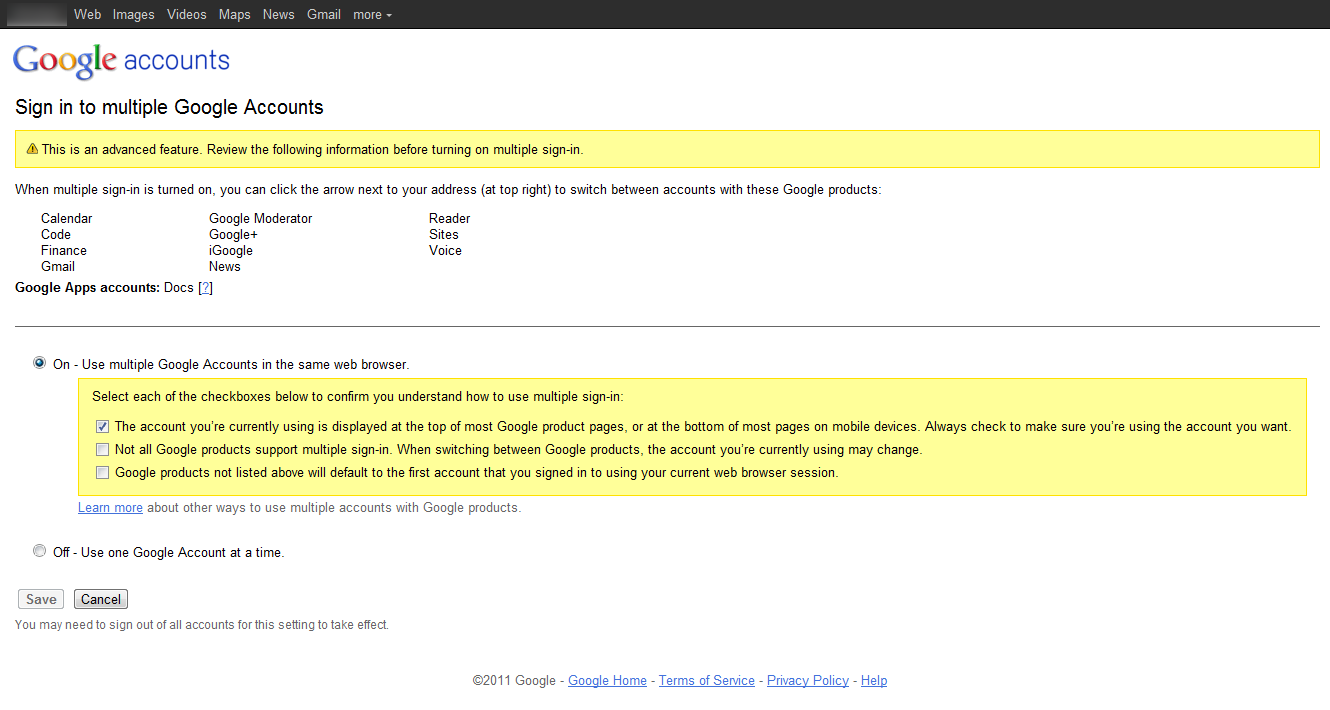Check "Not all Google products support multiple sign-in"
The image size is (1330, 710).
pos(102,449)
